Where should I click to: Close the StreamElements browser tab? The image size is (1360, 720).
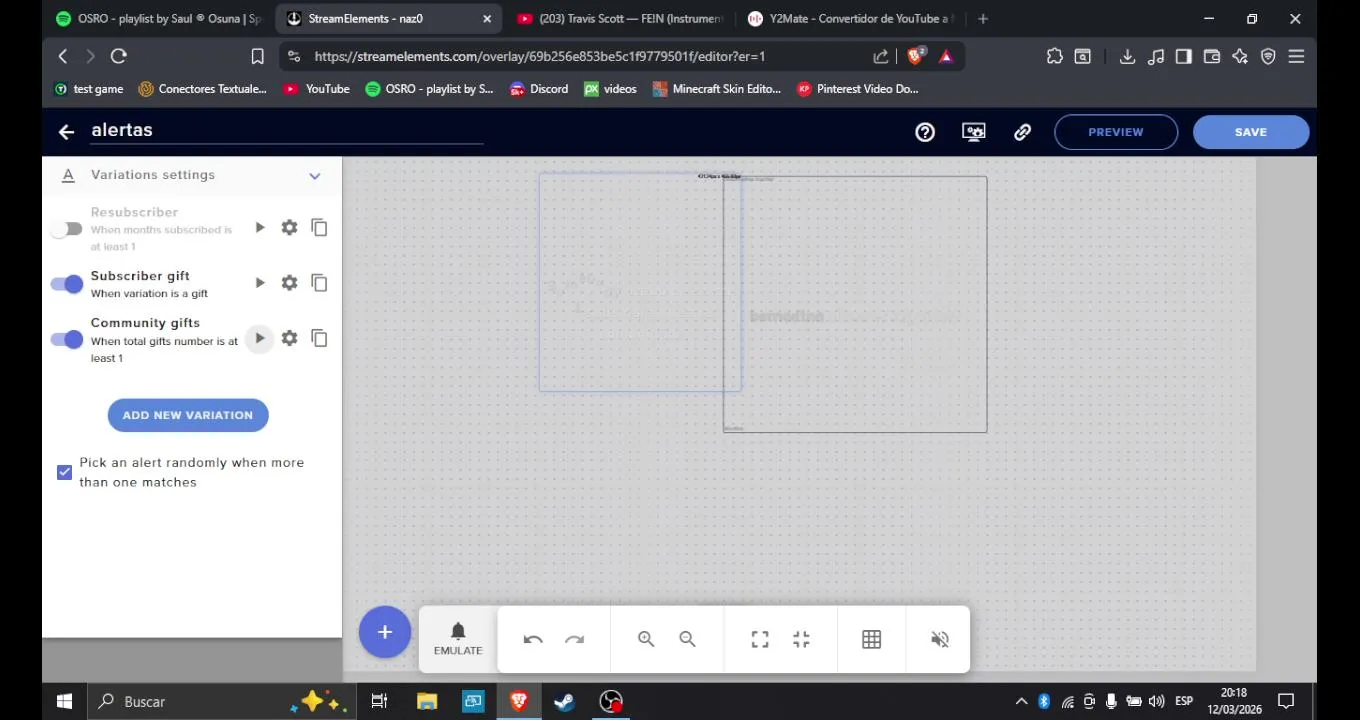pyautogui.click(x=487, y=19)
